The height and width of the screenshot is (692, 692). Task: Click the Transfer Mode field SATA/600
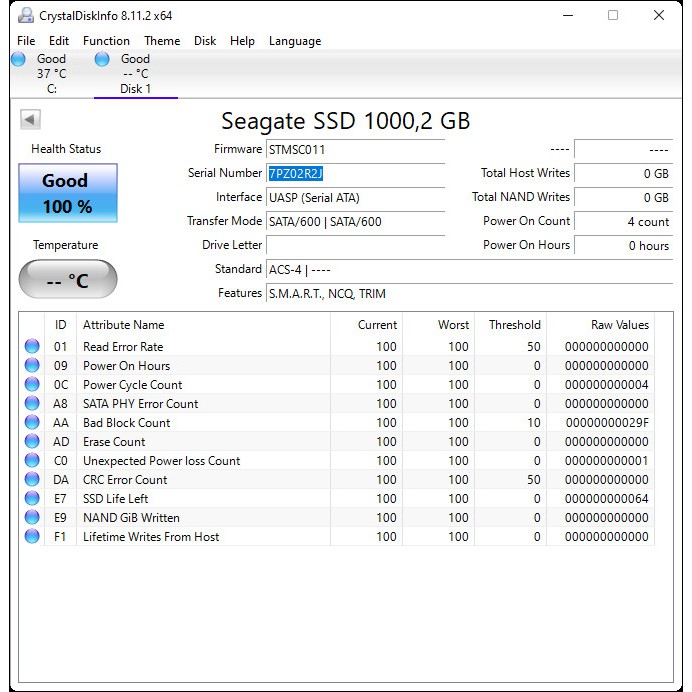[x=355, y=222]
